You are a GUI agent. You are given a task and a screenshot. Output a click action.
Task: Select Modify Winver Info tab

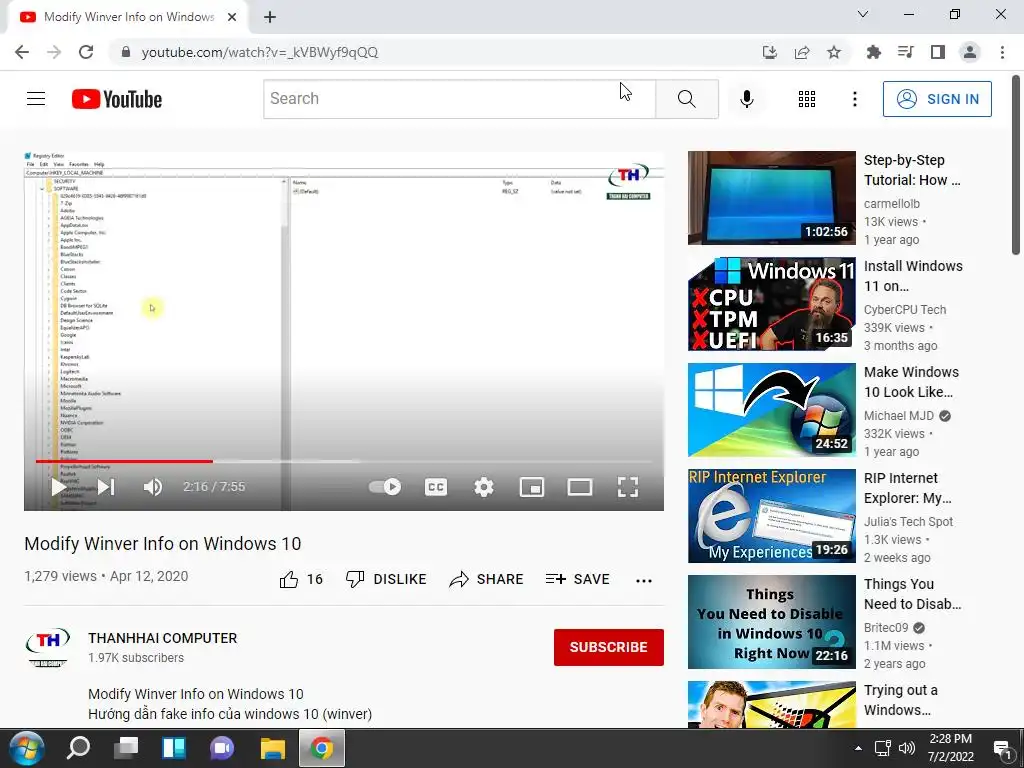128,17
